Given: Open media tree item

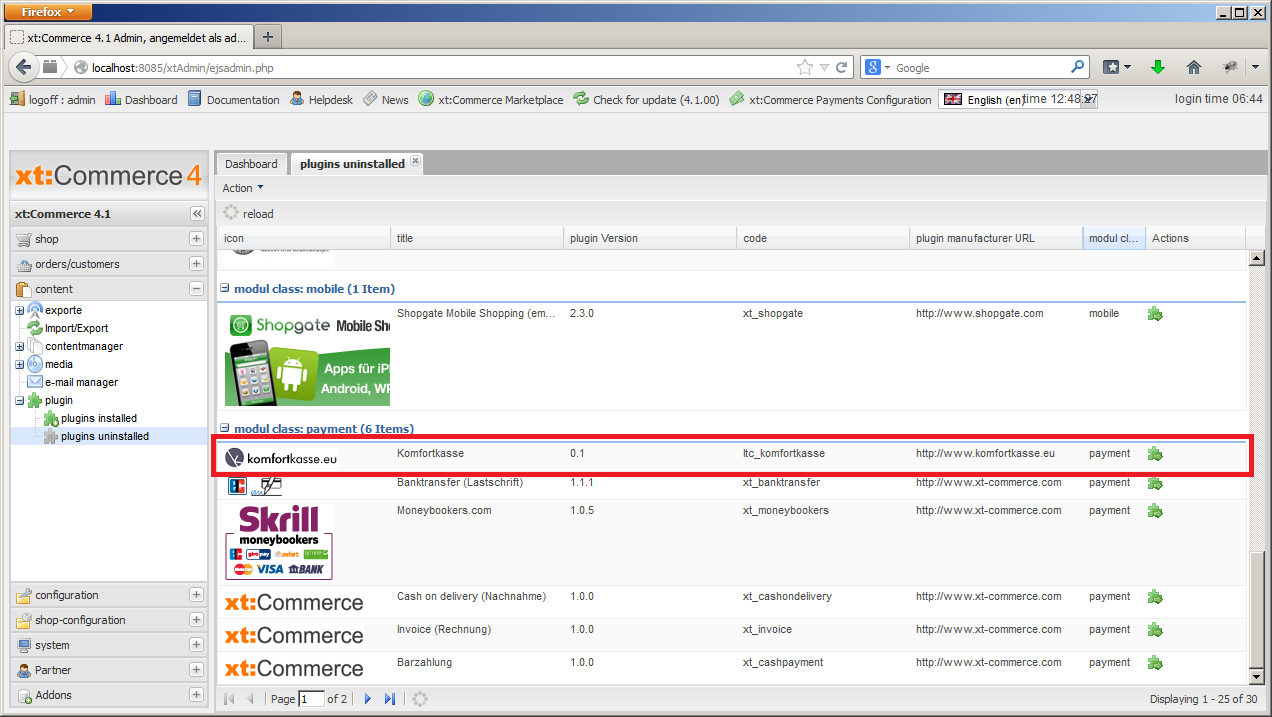Looking at the screenshot, I should [59, 364].
